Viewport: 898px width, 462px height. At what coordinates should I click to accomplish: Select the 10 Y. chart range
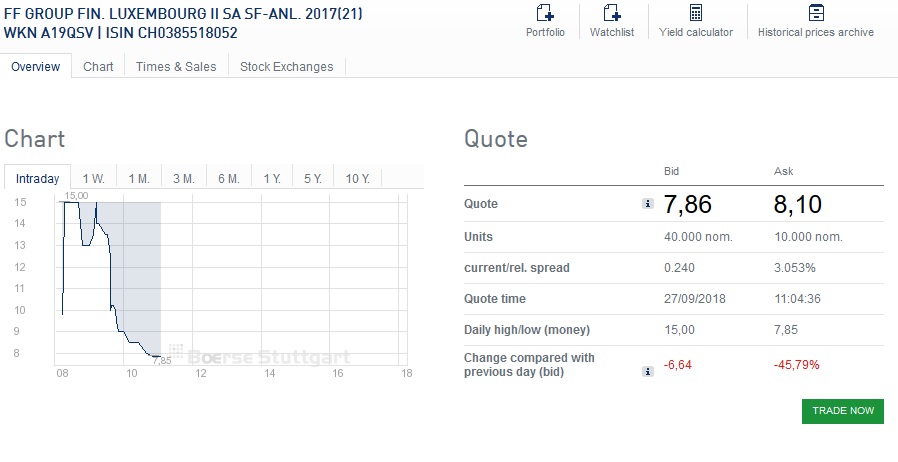(x=357, y=179)
